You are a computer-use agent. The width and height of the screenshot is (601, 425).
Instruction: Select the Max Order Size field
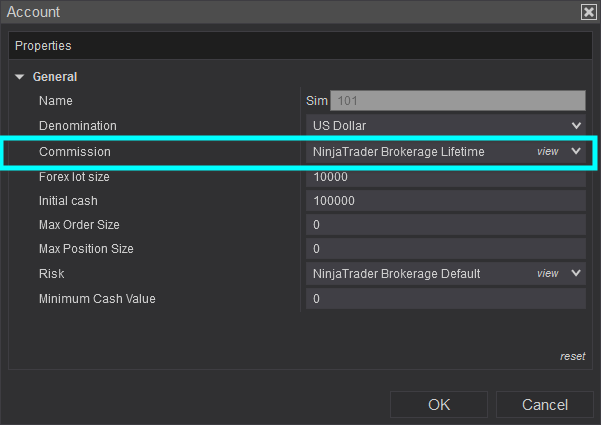click(445, 225)
